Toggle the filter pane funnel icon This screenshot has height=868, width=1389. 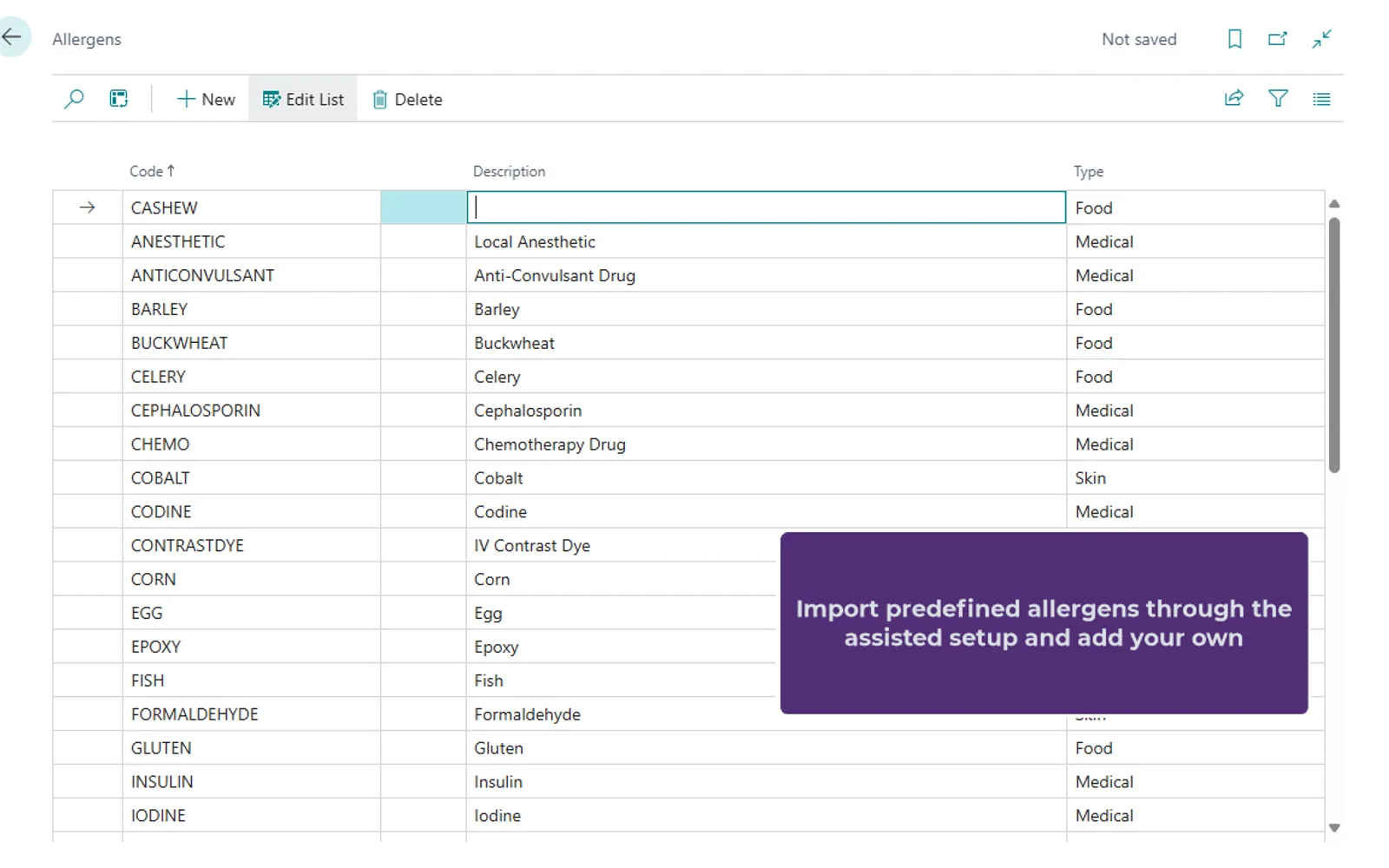(x=1278, y=99)
